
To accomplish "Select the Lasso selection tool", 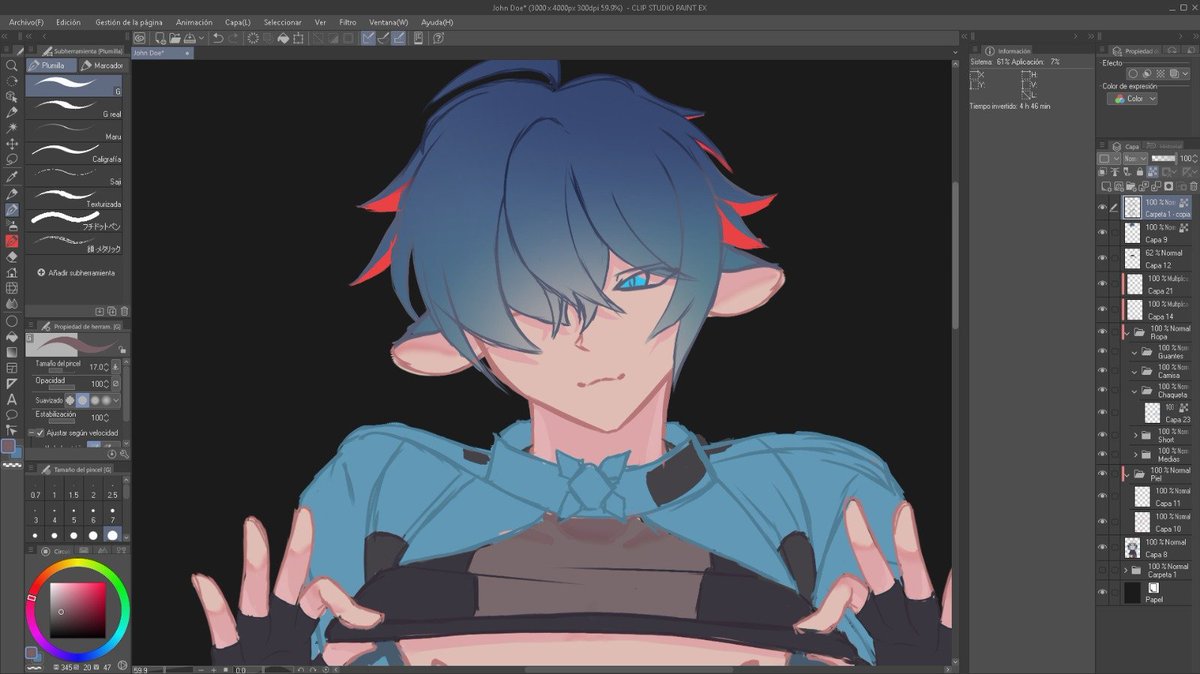I will click(12, 159).
